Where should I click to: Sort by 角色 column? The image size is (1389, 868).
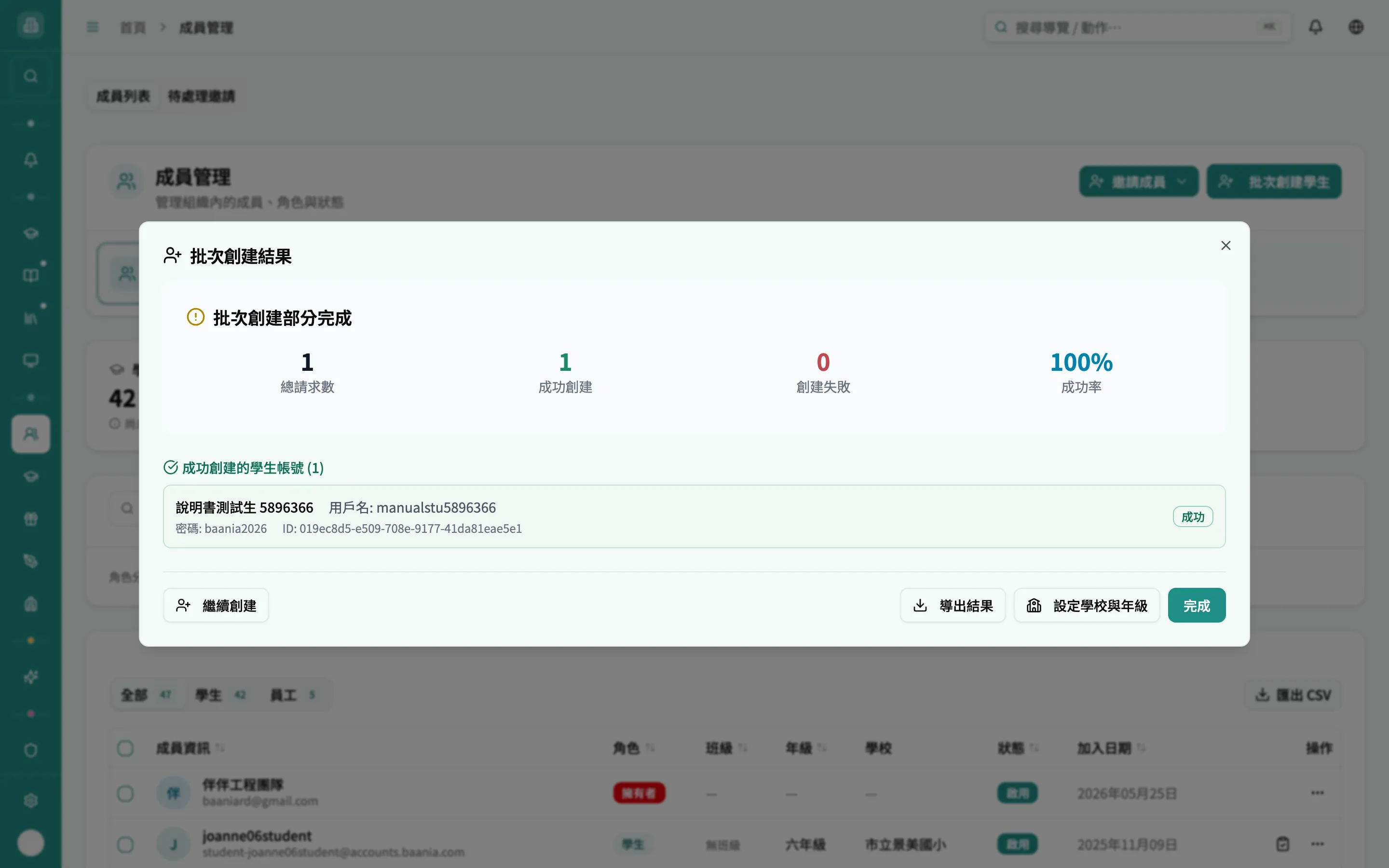(634, 748)
